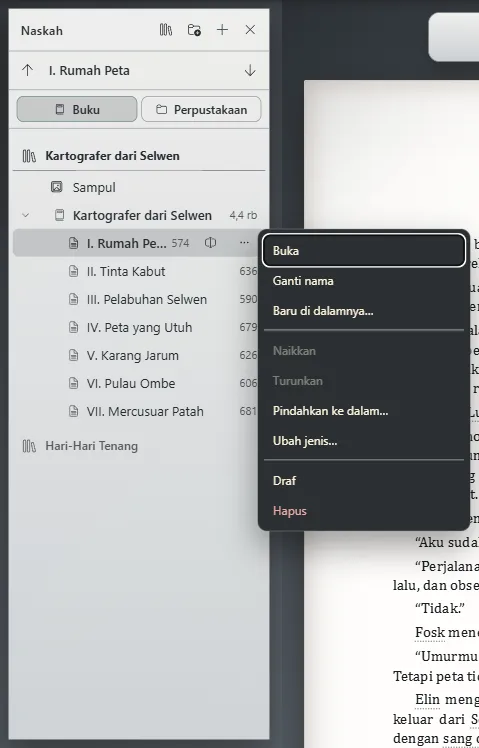
Task: Click the document icon of V. Karang Jarum
Action: tap(73, 355)
